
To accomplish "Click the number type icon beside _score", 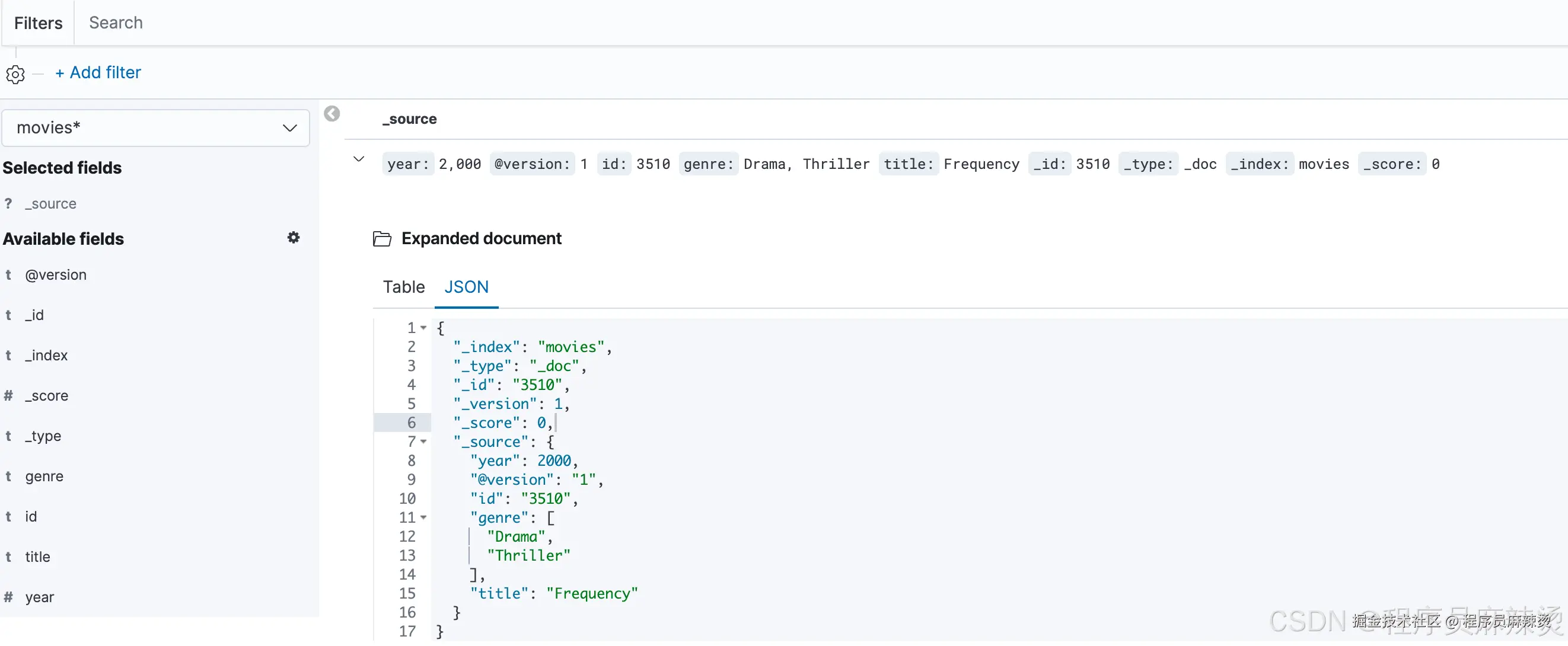I will click(8, 396).
